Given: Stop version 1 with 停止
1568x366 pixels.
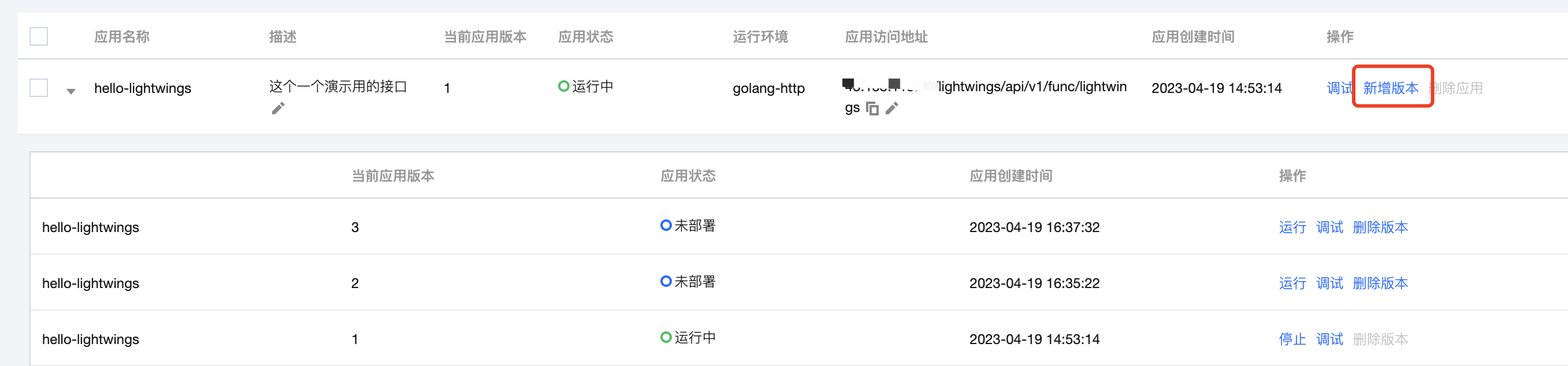Looking at the screenshot, I should [1292, 339].
